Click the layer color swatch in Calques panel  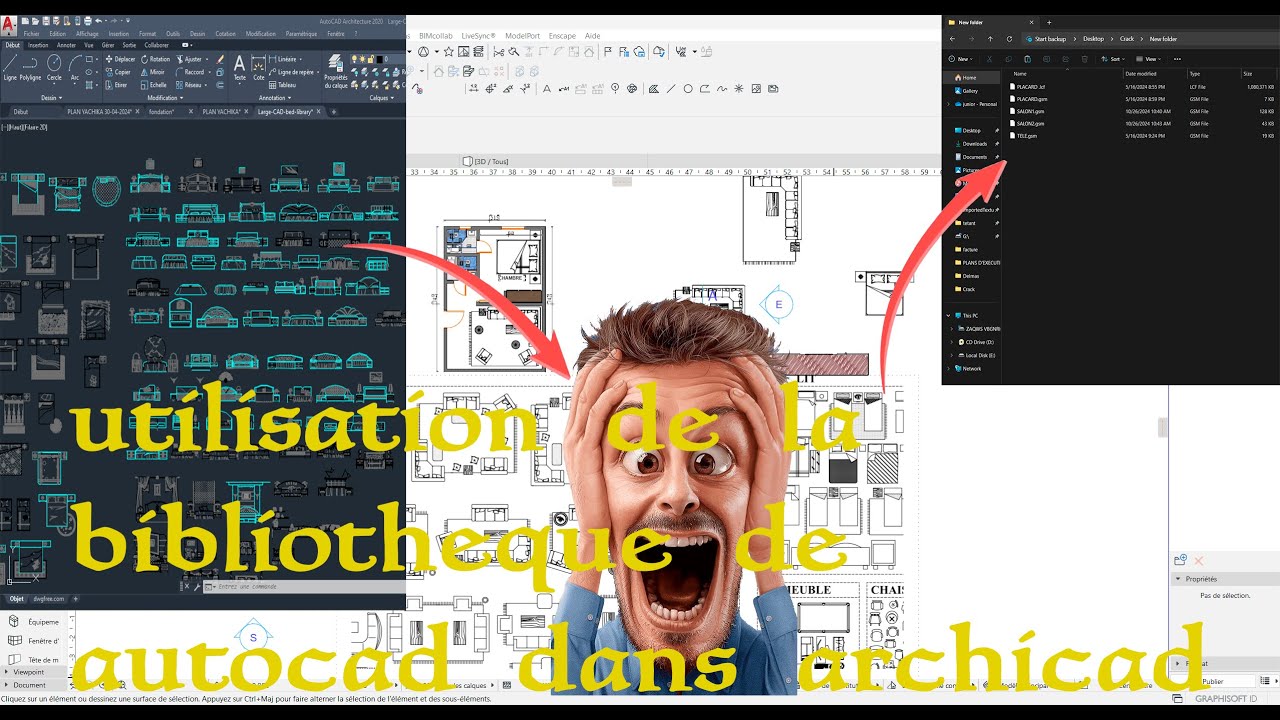pyautogui.click(x=380, y=59)
